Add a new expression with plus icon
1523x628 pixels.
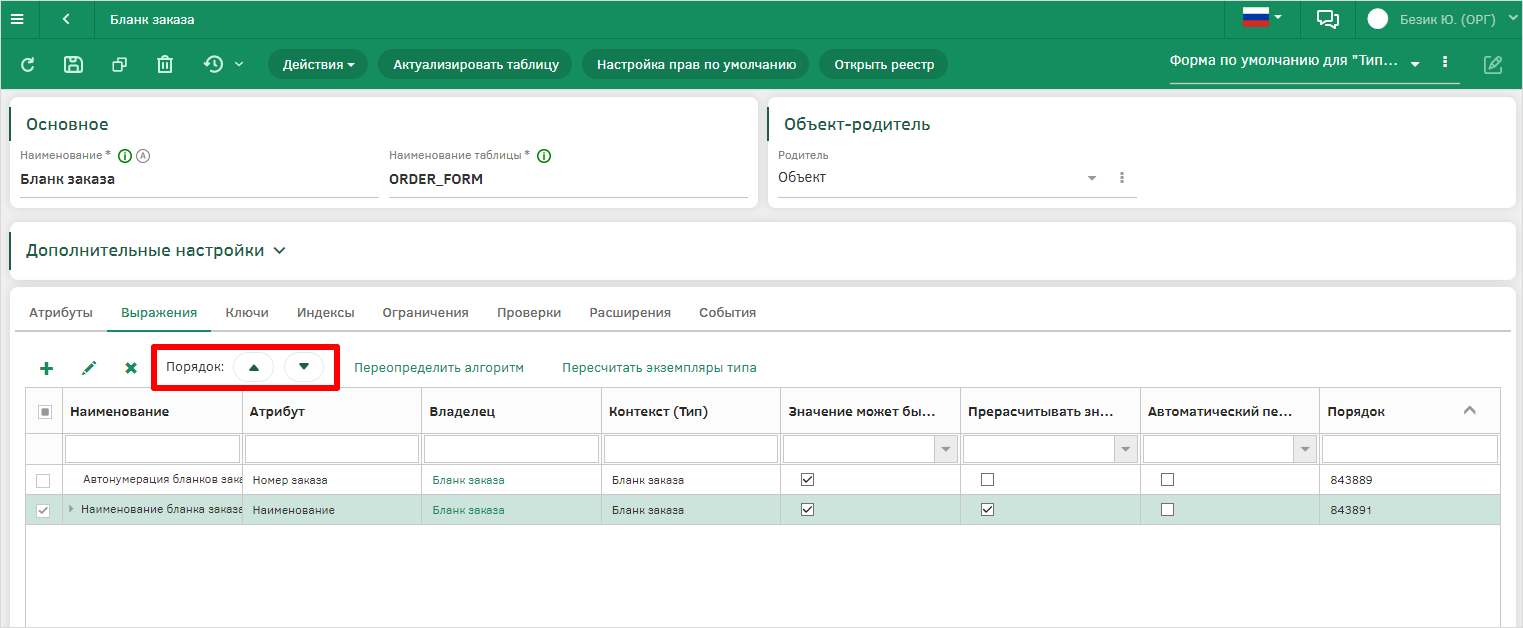click(x=46, y=368)
